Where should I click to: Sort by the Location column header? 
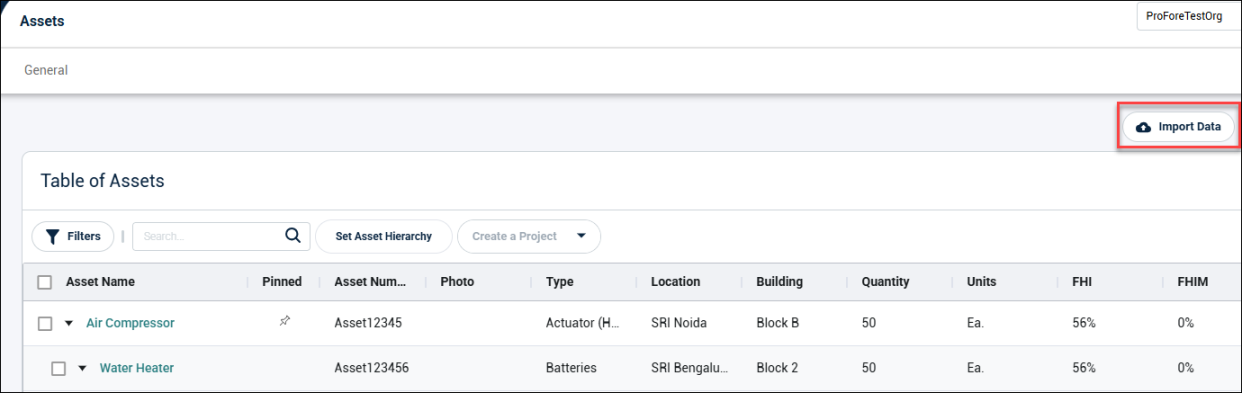(676, 282)
